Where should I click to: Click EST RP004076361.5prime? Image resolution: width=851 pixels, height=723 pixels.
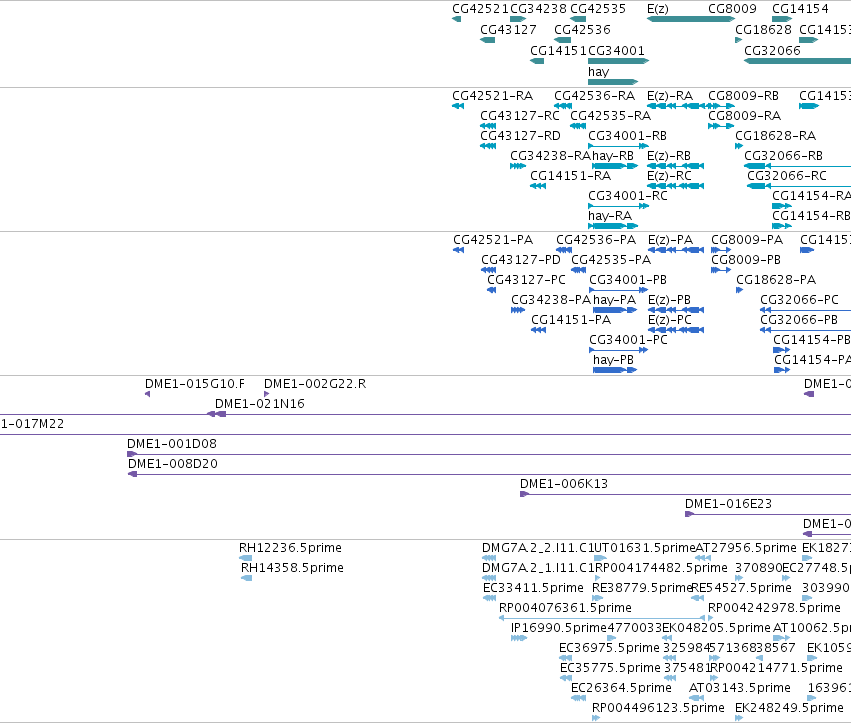point(566,608)
